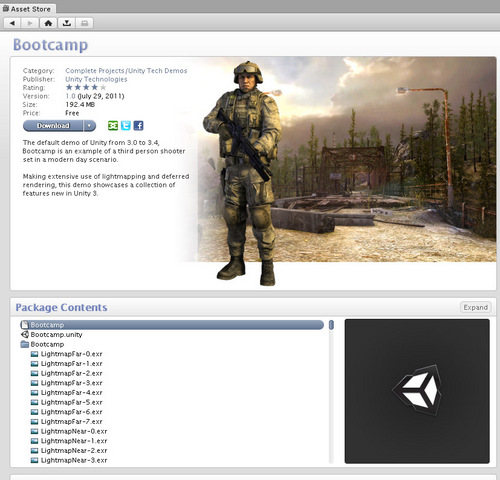This screenshot has width=500, height=480.
Task: Share via the green share icon
Action: coord(113,126)
